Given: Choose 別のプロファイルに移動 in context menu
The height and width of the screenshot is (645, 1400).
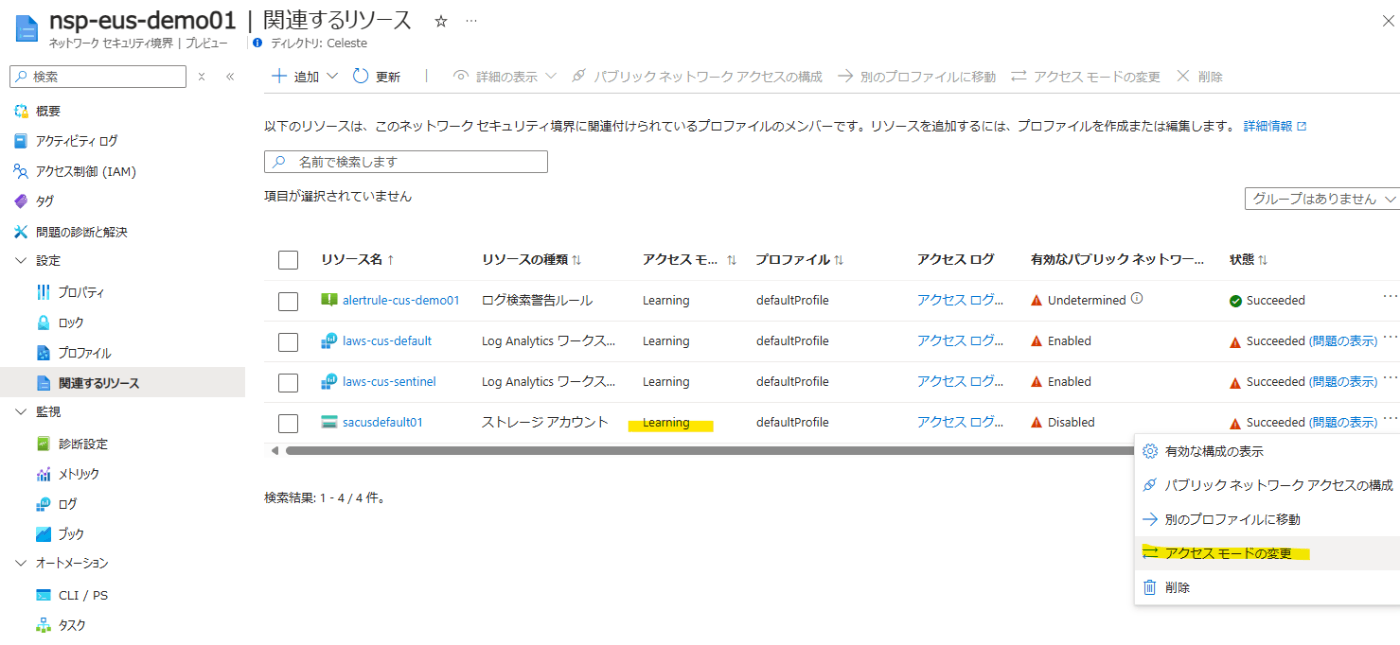Looking at the screenshot, I should coord(1267,520).
